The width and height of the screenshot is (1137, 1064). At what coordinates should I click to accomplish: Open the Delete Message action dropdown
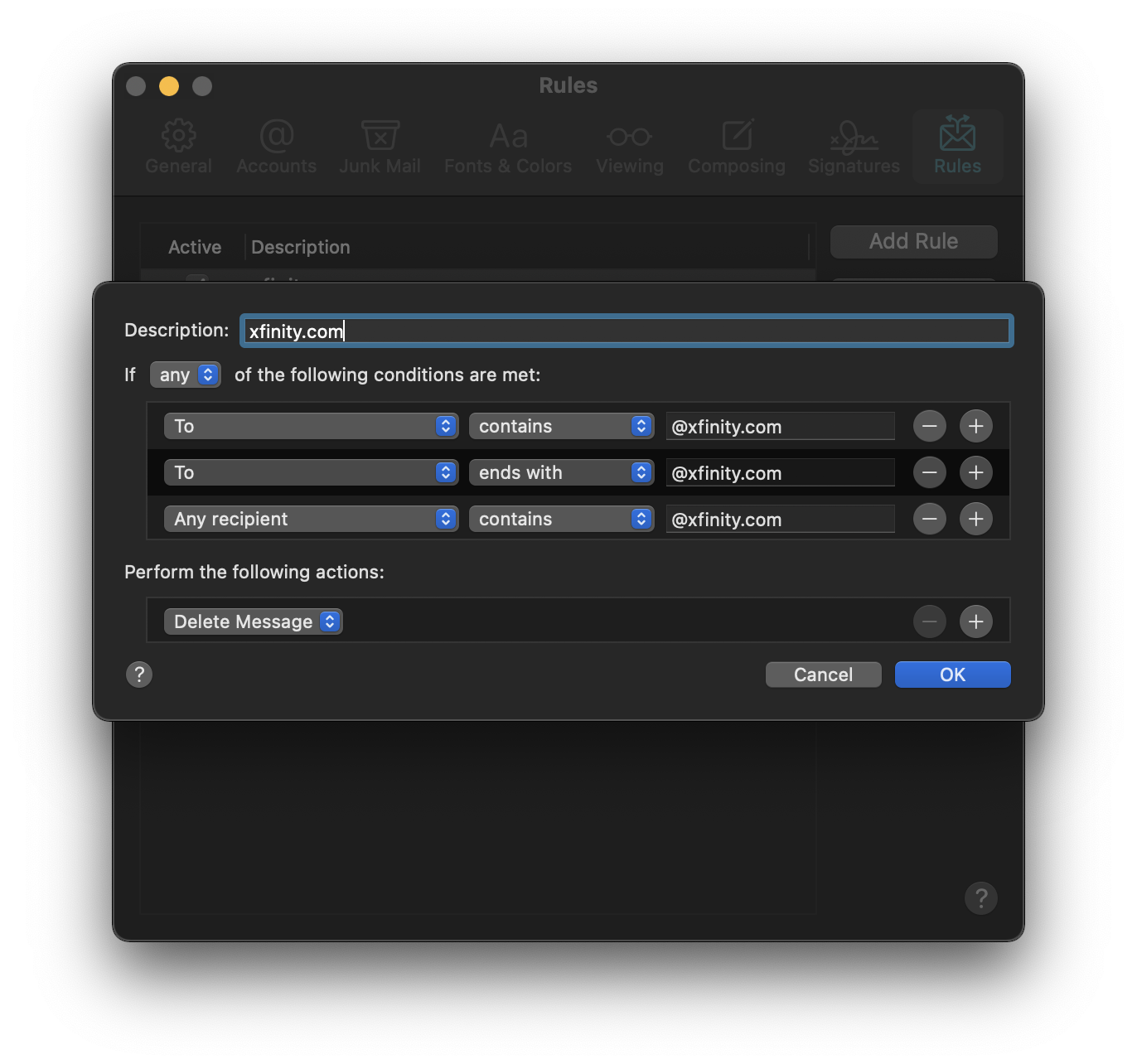tap(253, 621)
